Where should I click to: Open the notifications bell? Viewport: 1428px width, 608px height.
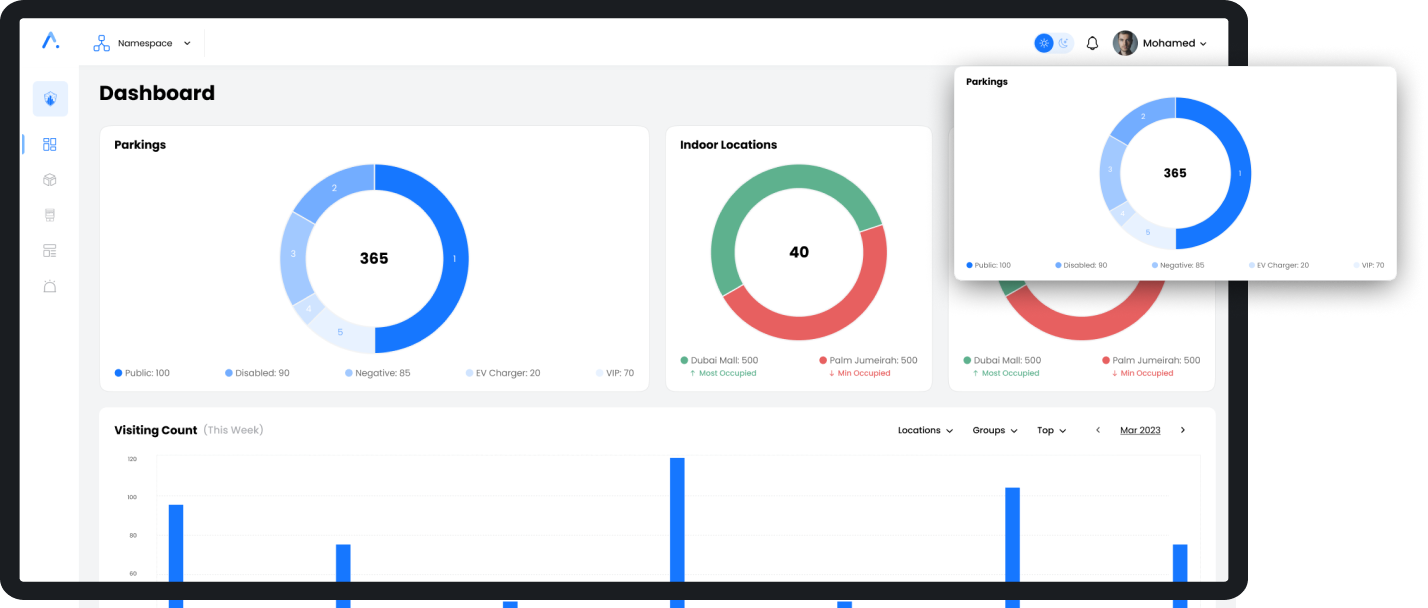(1092, 43)
